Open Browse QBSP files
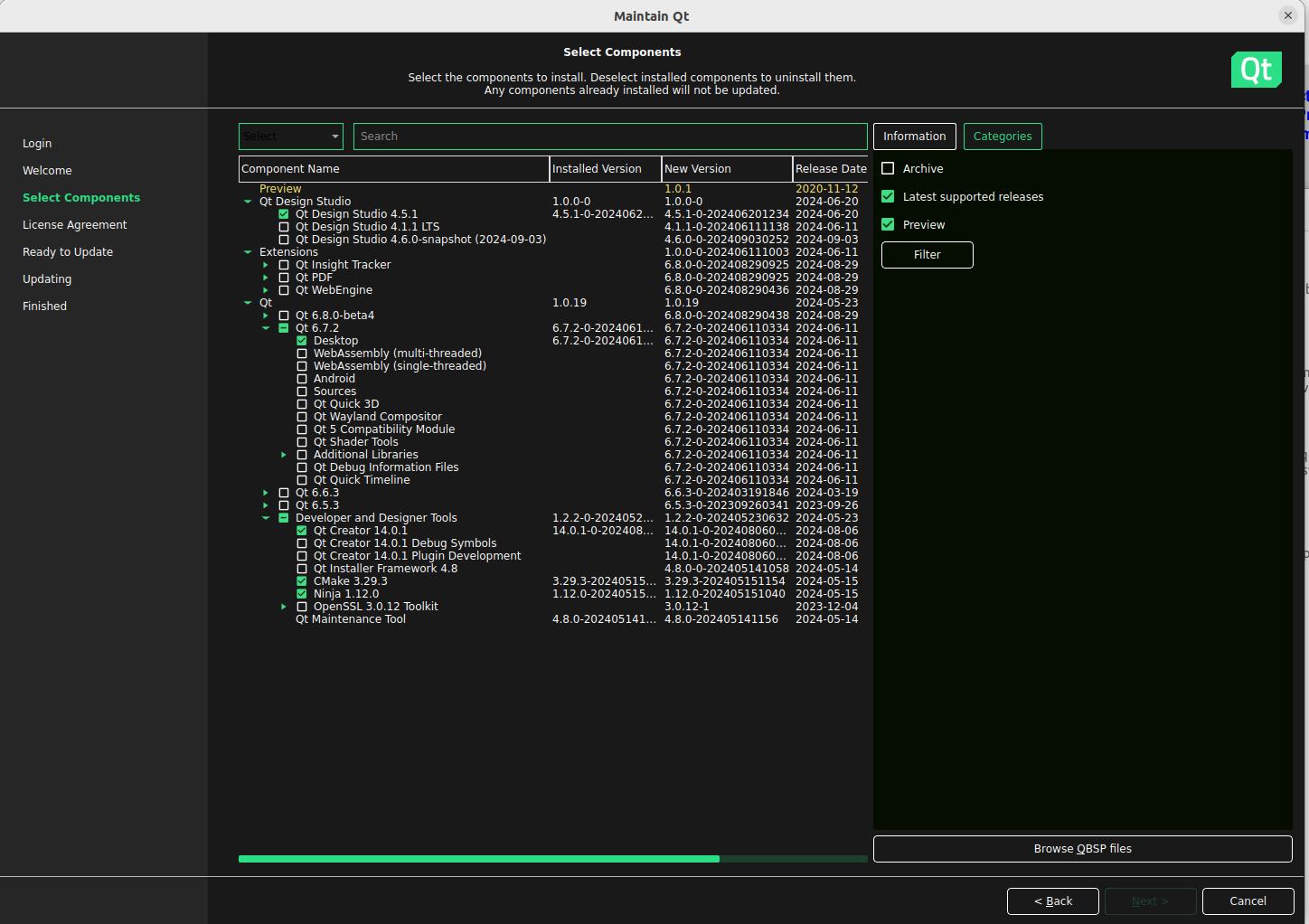The width and height of the screenshot is (1309, 924). 1083,849
